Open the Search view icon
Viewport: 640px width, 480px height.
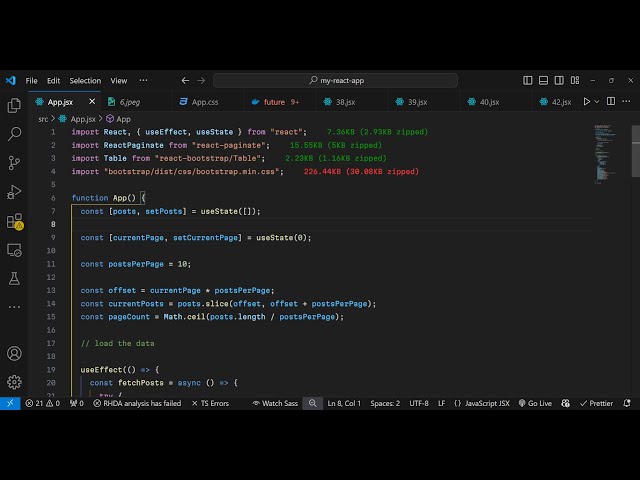[x=14, y=133]
